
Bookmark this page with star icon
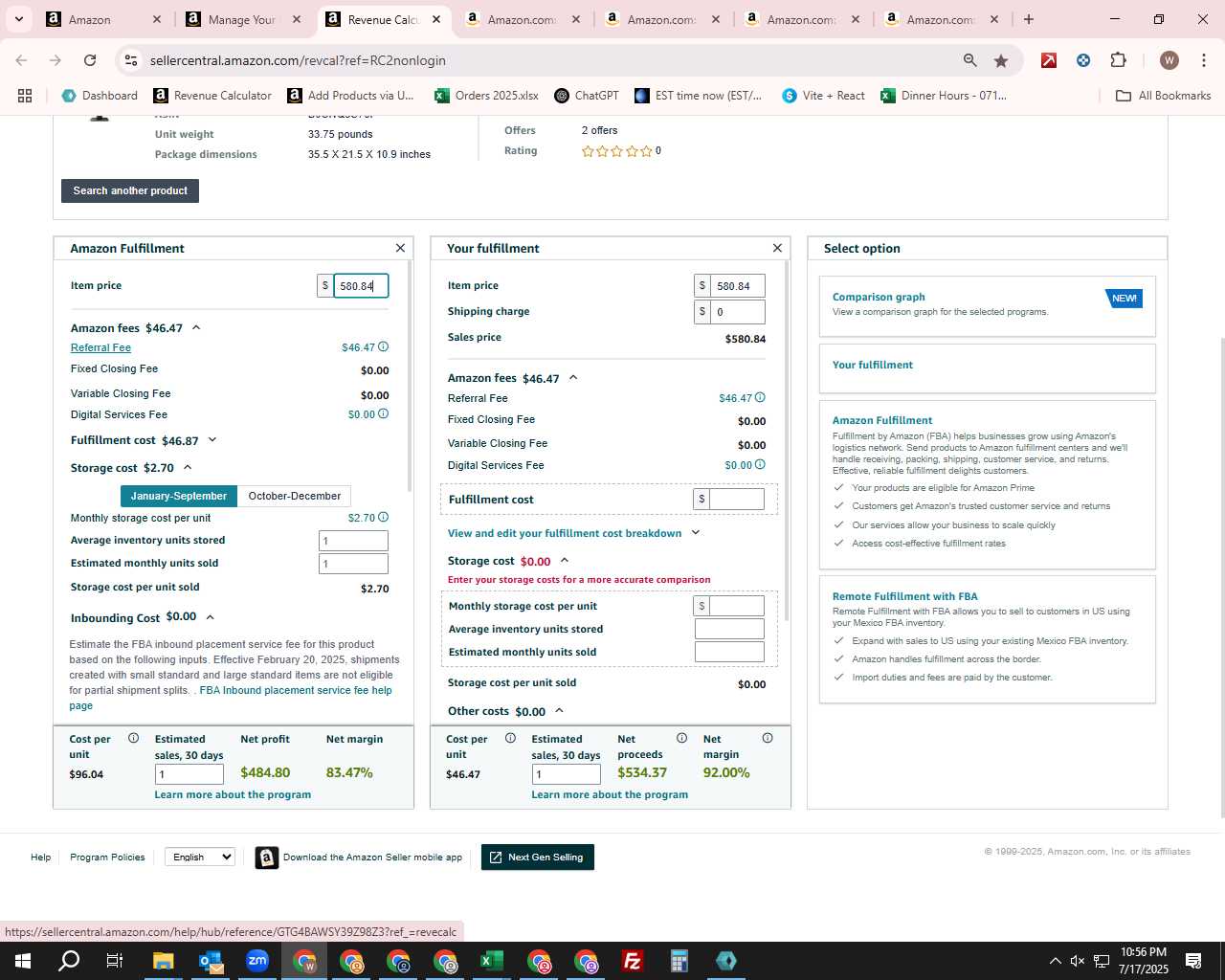coord(1001,60)
